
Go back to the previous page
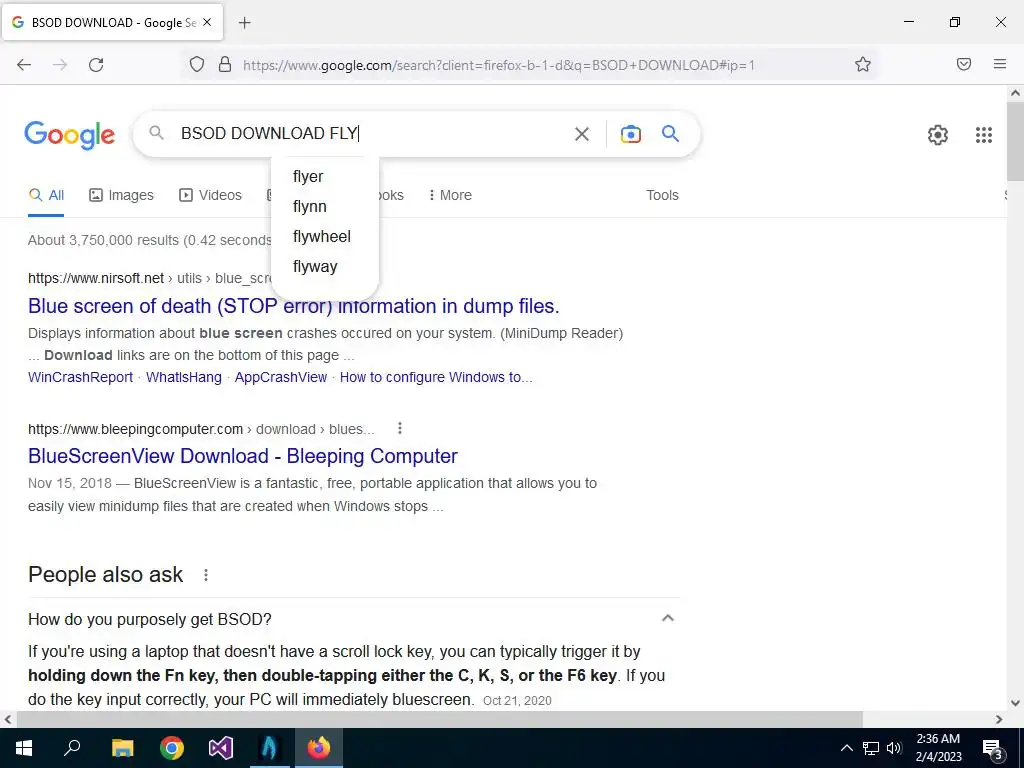click(24, 64)
